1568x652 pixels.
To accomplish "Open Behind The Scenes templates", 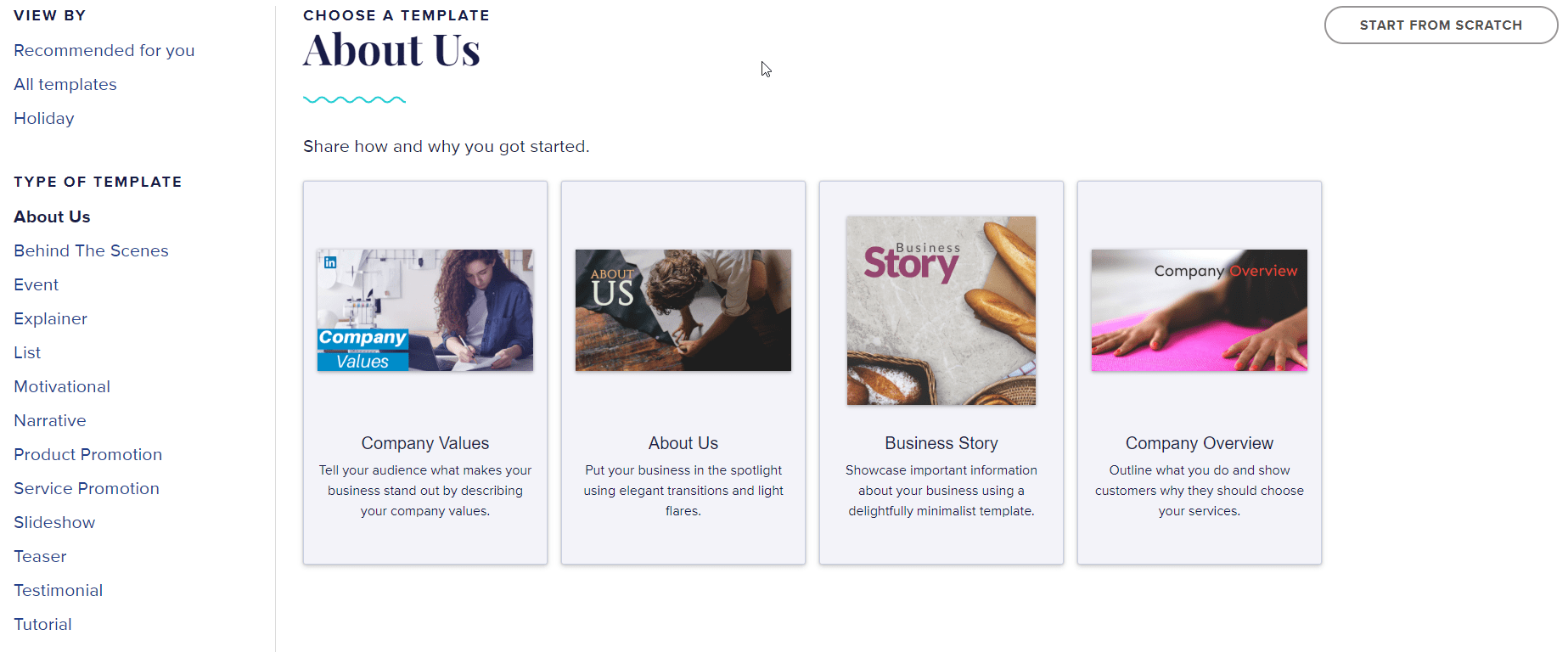I will pyautogui.click(x=91, y=250).
